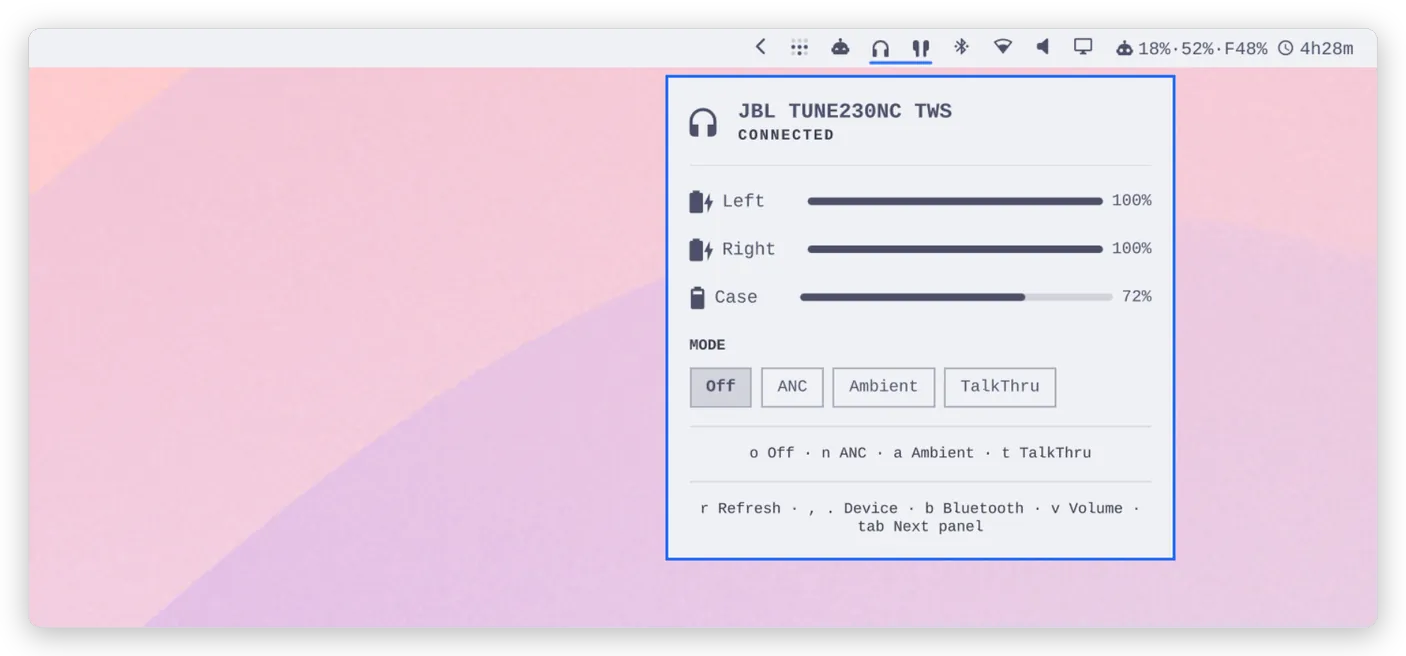Click the Right earbud battery bar
The width and height of the screenshot is (1406, 656).
click(955, 249)
